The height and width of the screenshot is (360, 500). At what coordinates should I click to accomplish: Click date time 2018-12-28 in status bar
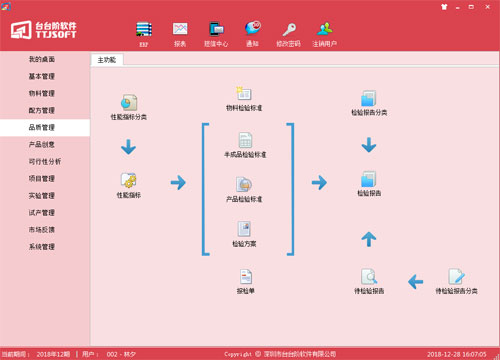click(457, 354)
